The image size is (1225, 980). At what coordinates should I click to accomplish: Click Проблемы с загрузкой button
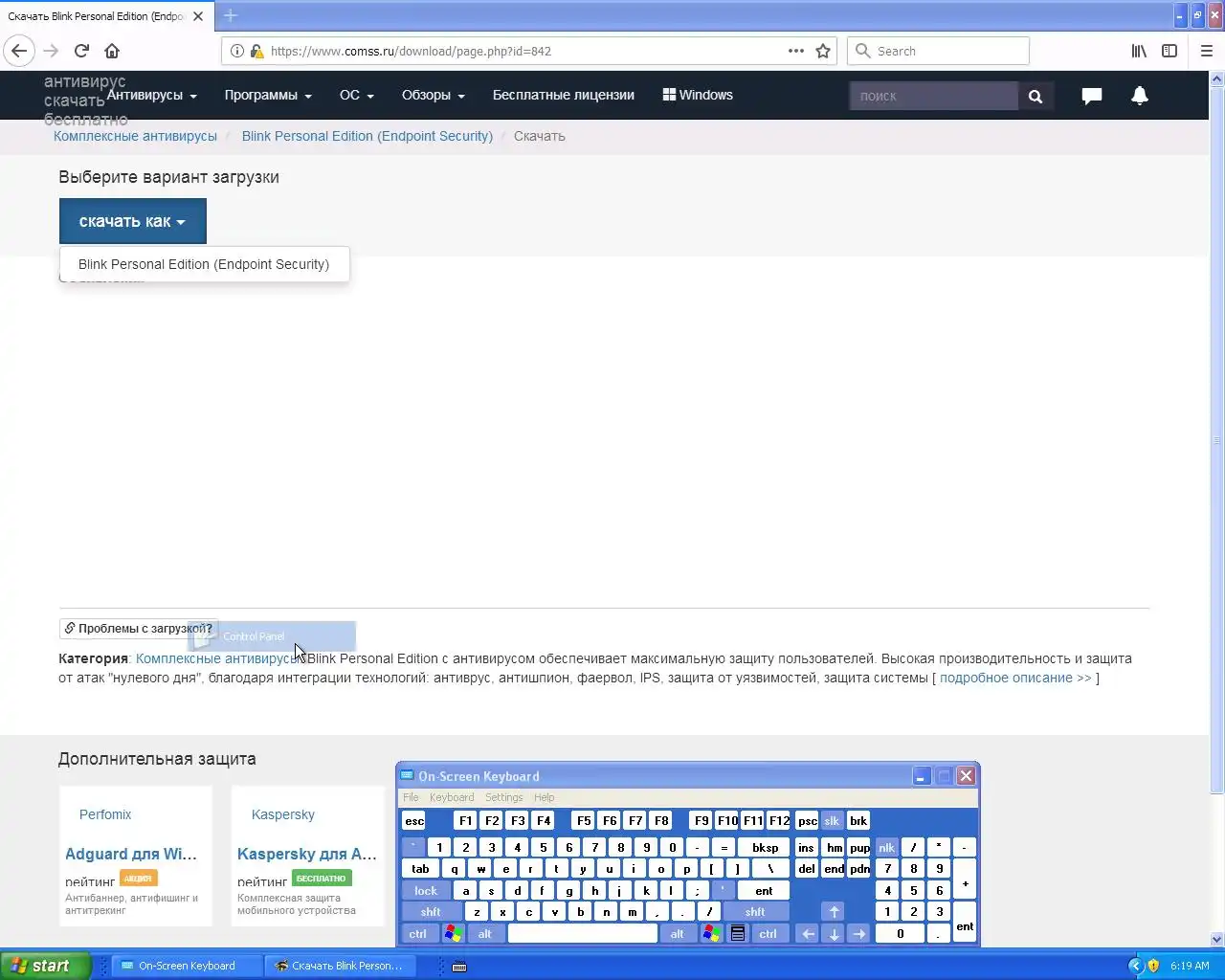coord(139,629)
